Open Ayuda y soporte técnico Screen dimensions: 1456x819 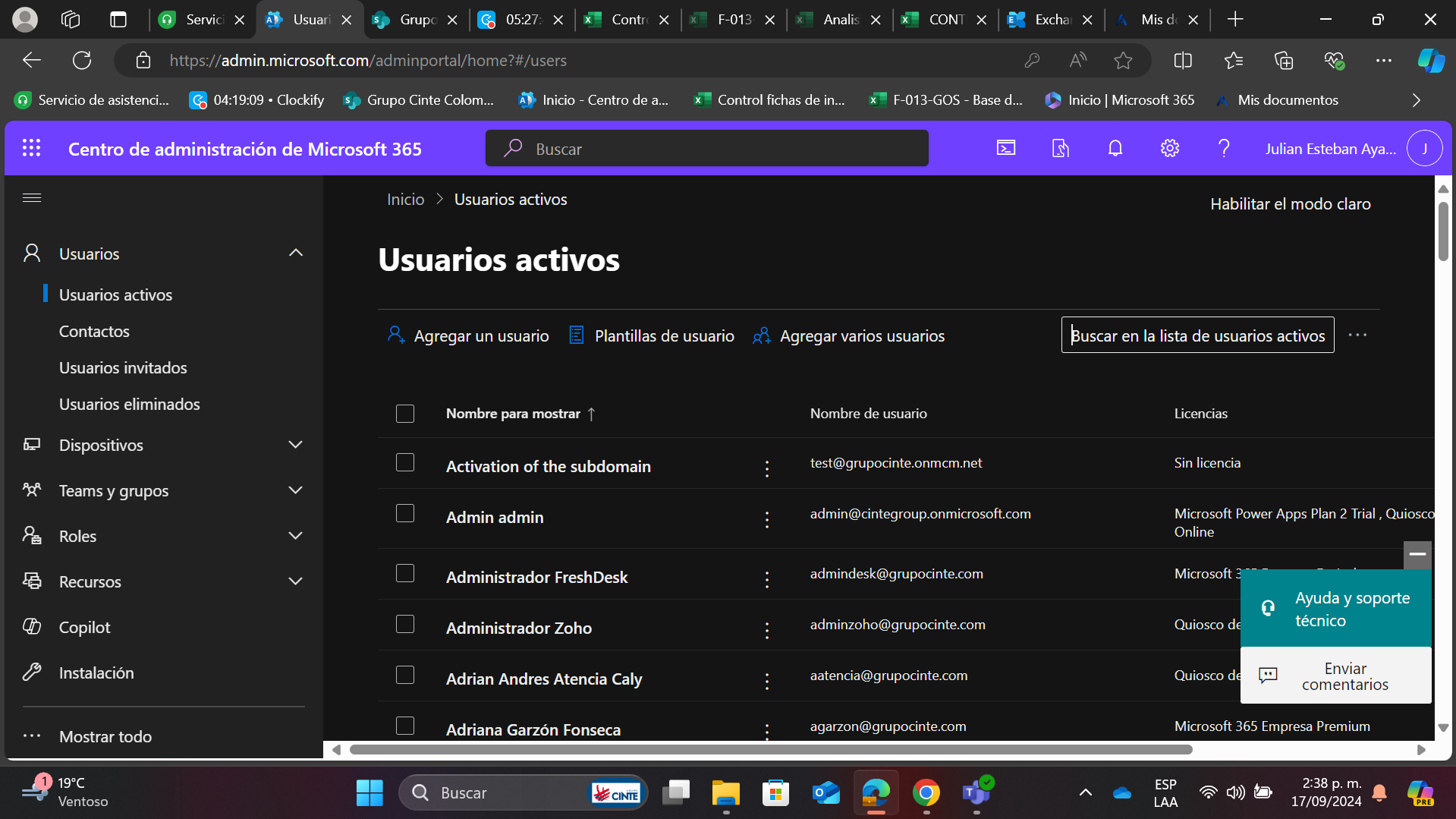pos(1336,609)
